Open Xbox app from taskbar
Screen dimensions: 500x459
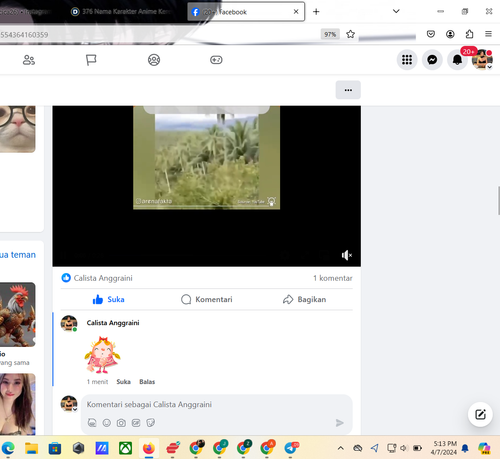pyautogui.click(x=125, y=448)
